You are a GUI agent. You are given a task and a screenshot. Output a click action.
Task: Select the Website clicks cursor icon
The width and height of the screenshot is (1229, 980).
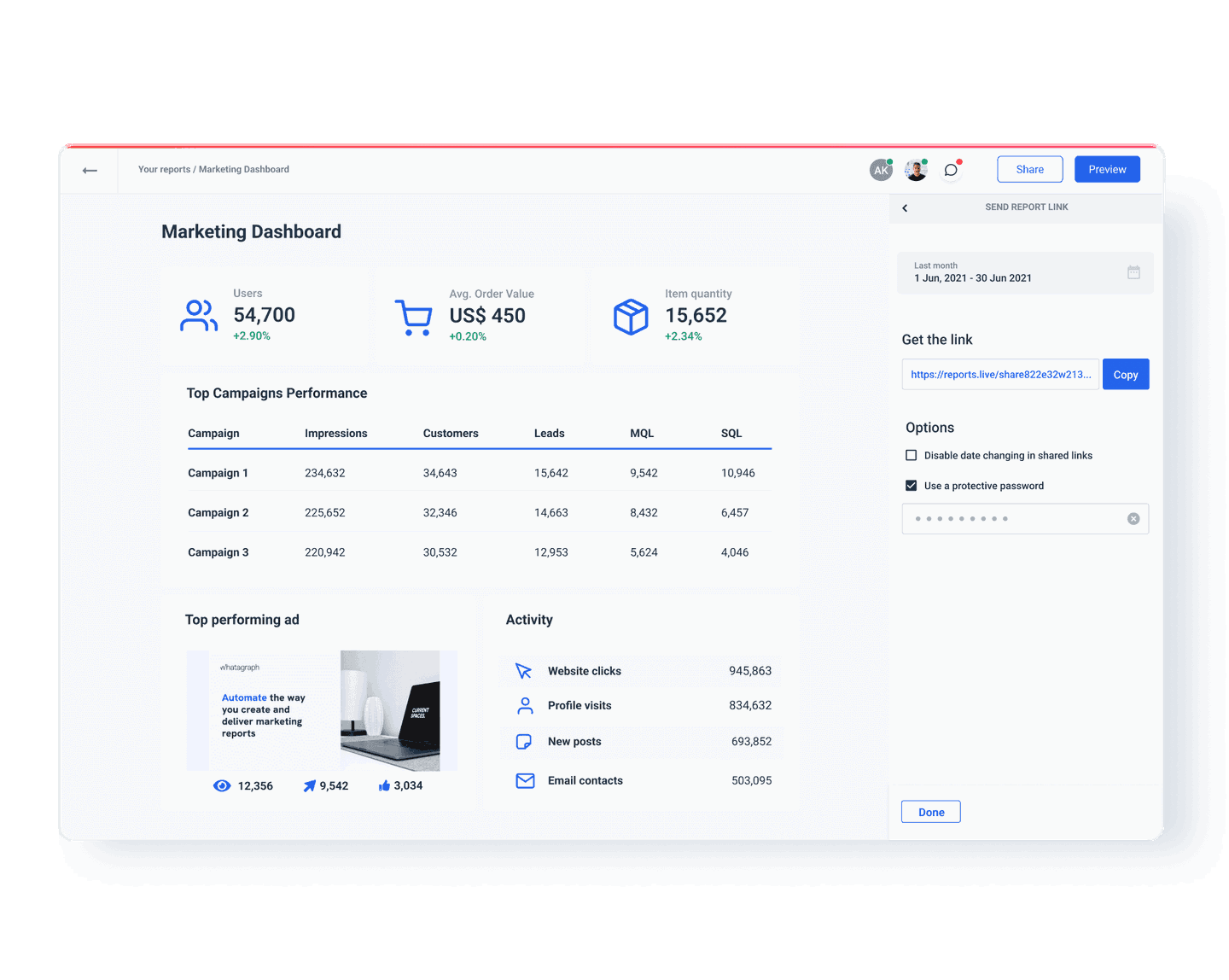(524, 671)
